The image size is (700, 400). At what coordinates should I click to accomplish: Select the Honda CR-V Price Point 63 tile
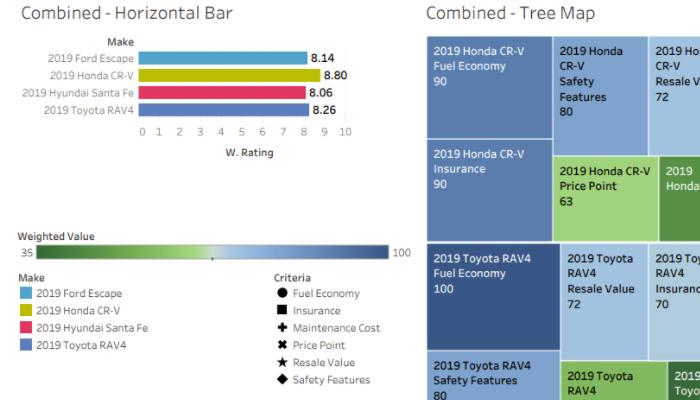click(606, 199)
